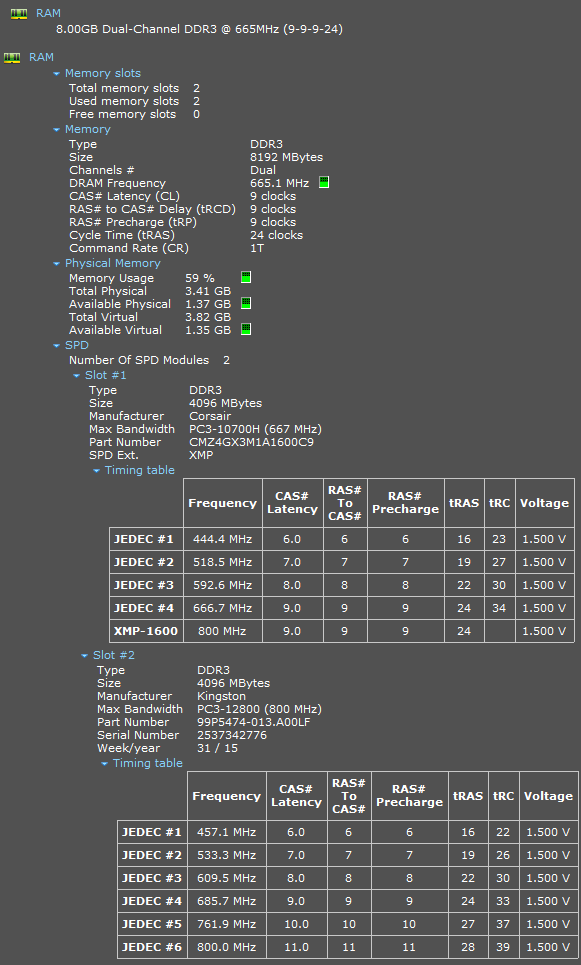Select the JEDEC #6 row header
The height and width of the screenshot is (965, 581).
tap(152, 947)
